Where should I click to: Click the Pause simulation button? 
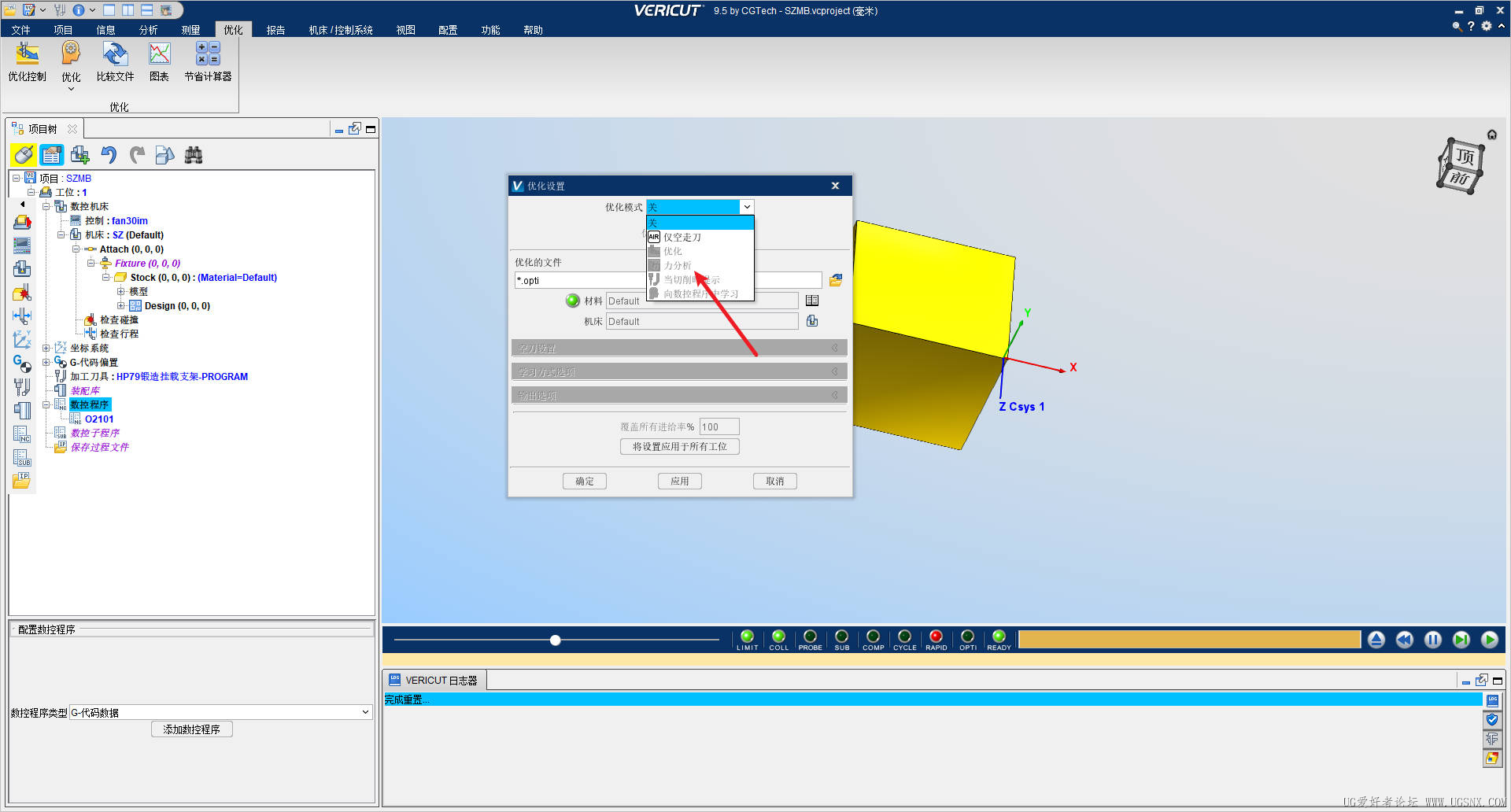[x=1432, y=640]
